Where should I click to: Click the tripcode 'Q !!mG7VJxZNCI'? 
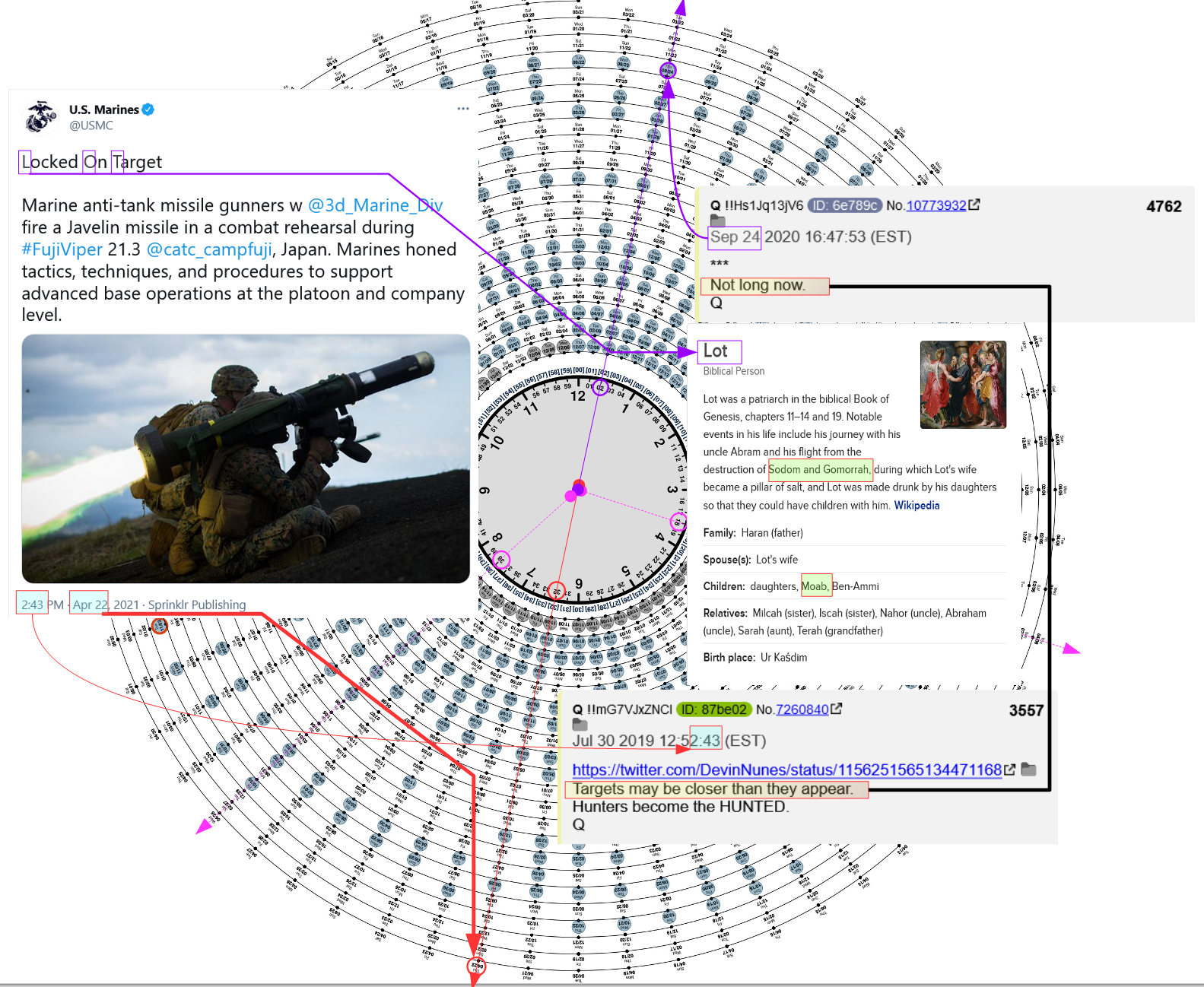[x=623, y=709]
